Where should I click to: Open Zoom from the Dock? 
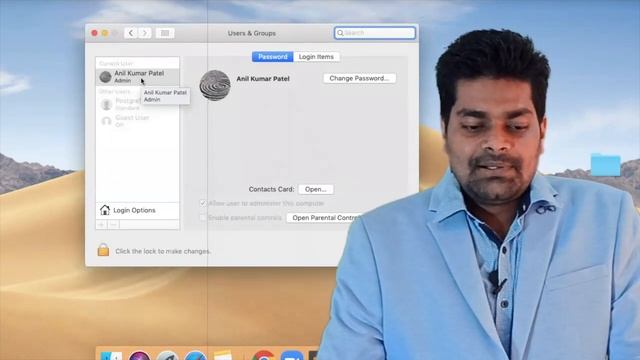[x=292, y=356]
